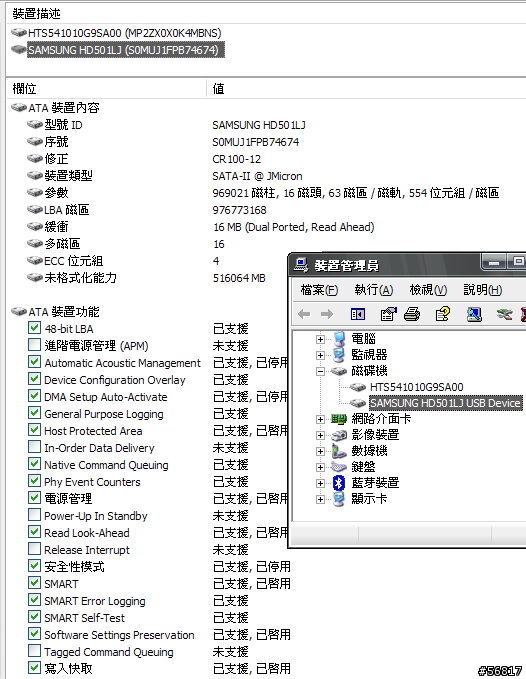
Task: Expand the 藍芽裝置 tree node
Action: click(320, 483)
